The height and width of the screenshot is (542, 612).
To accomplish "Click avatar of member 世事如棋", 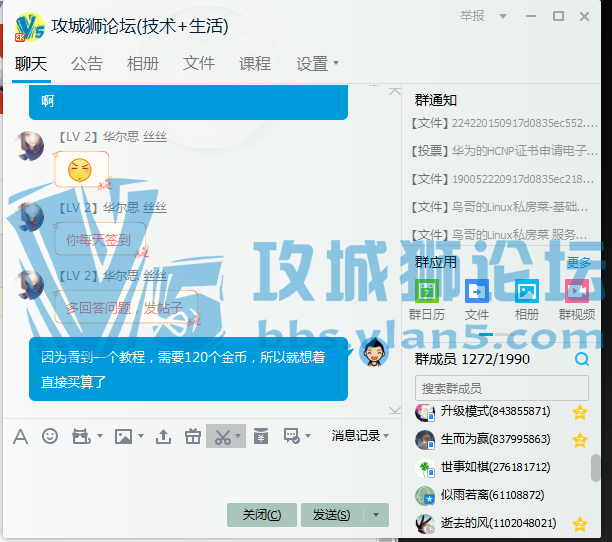I will click(x=425, y=468).
